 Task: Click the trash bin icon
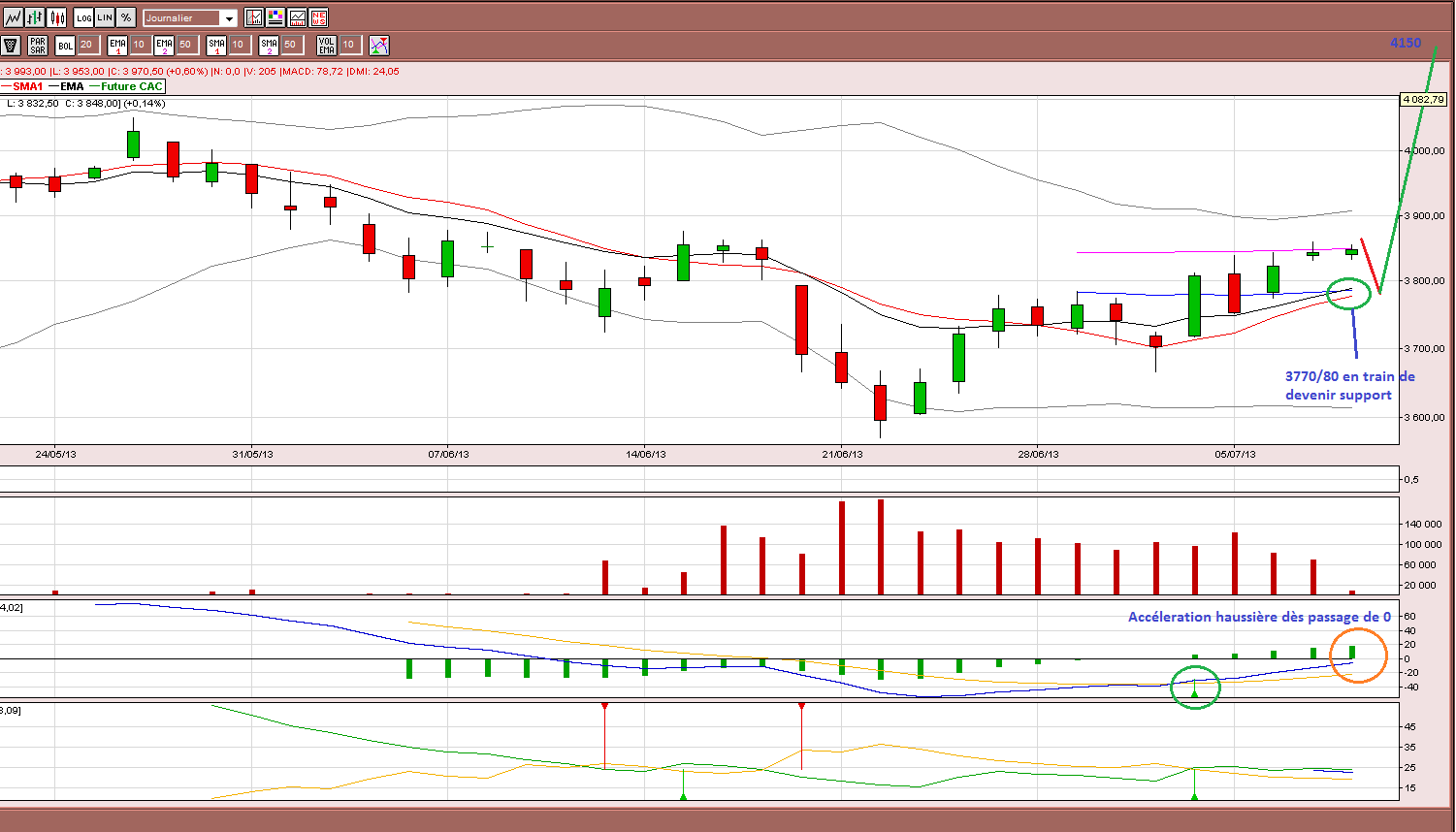pyautogui.click(x=11, y=45)
